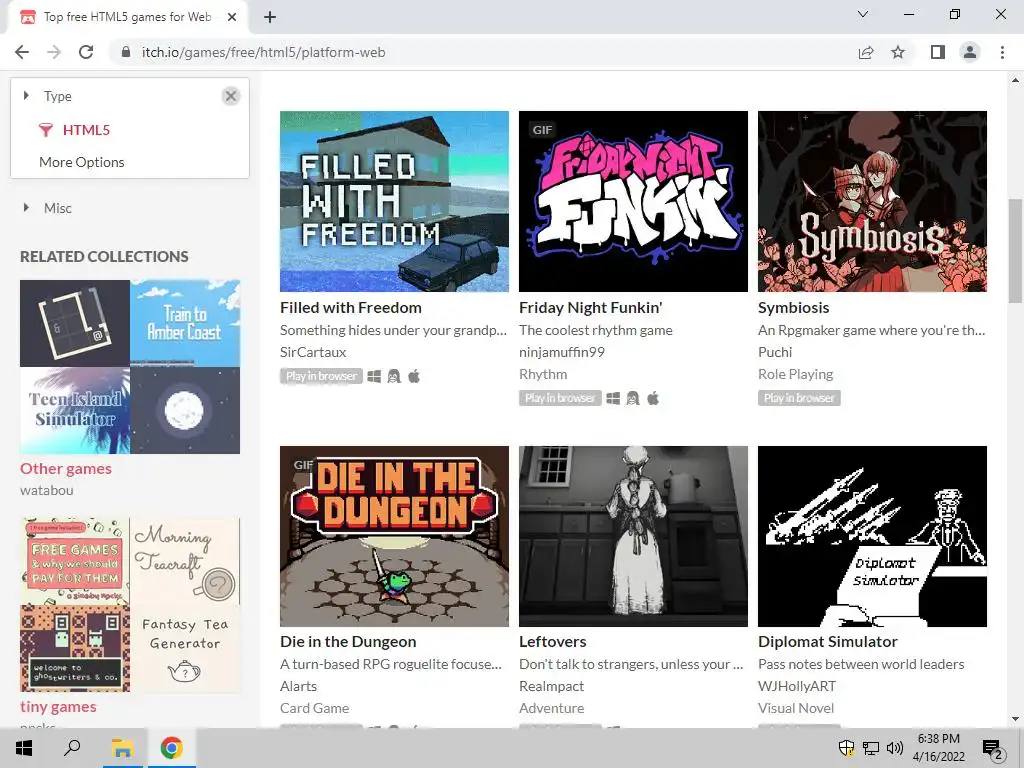Click the Rhythm genre tag
Screen dimensions: 1024x768
543,374
